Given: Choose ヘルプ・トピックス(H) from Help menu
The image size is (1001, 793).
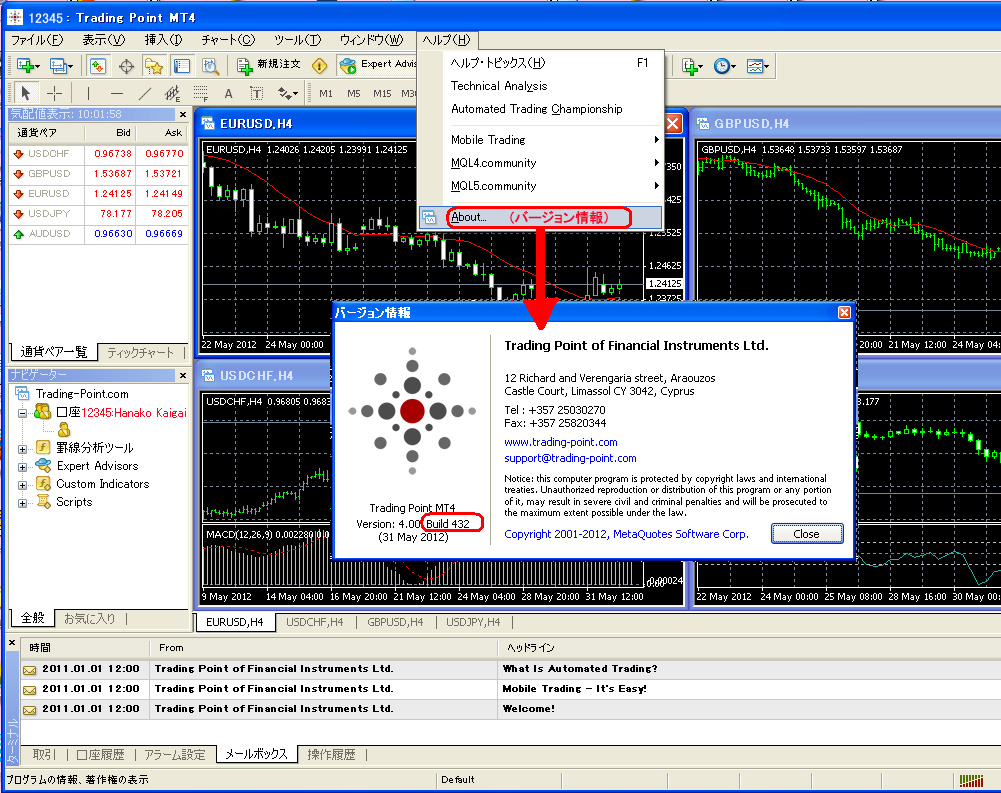Looking at the screenshot, I should tap(541, 63).
